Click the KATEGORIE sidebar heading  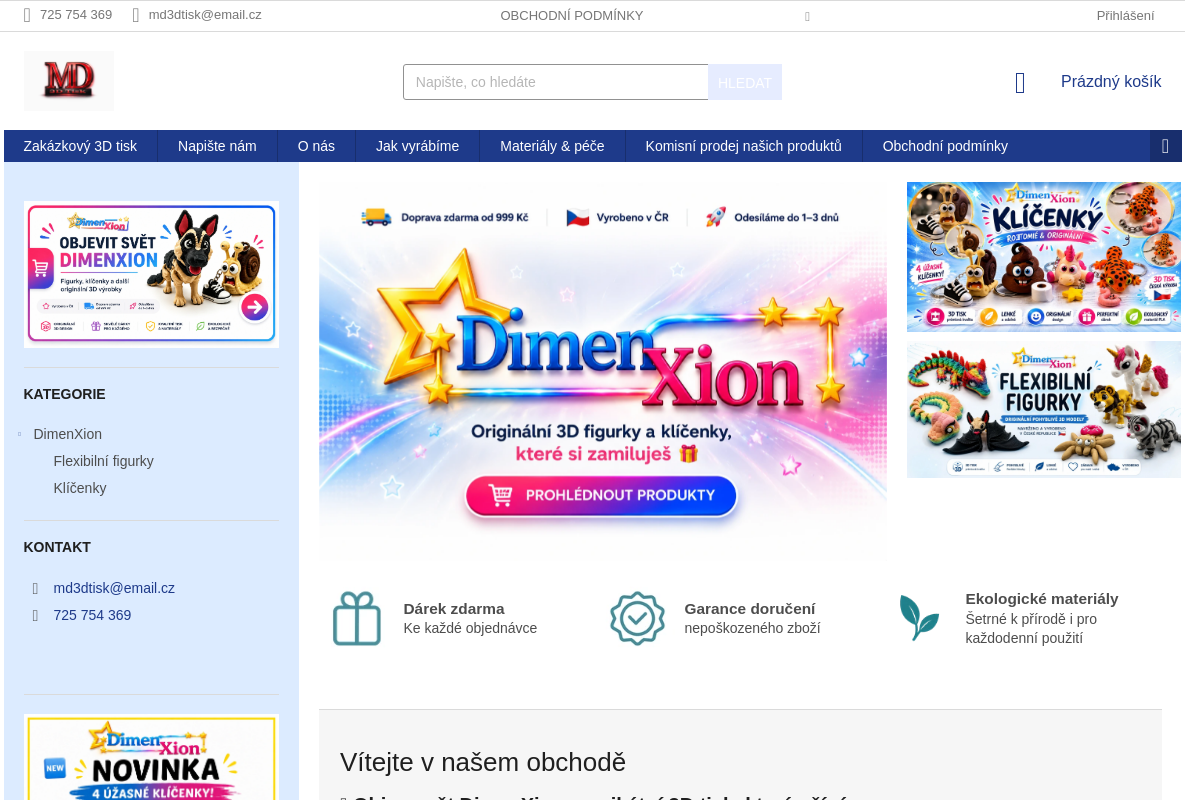(x=65, y=394)
